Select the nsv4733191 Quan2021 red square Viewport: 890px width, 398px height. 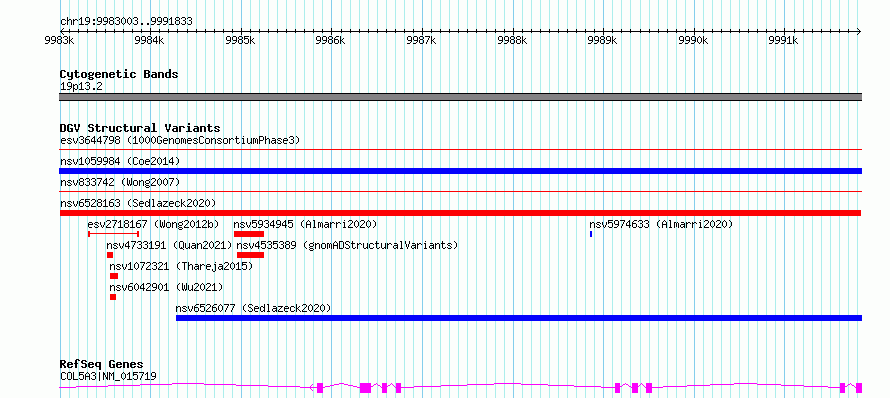click(x=110, y=255)
